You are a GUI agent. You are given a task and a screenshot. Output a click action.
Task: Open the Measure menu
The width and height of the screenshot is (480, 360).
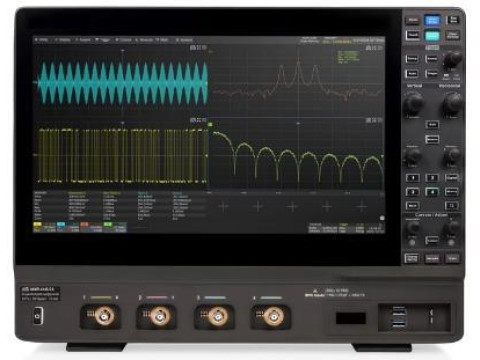coord(144,40)
